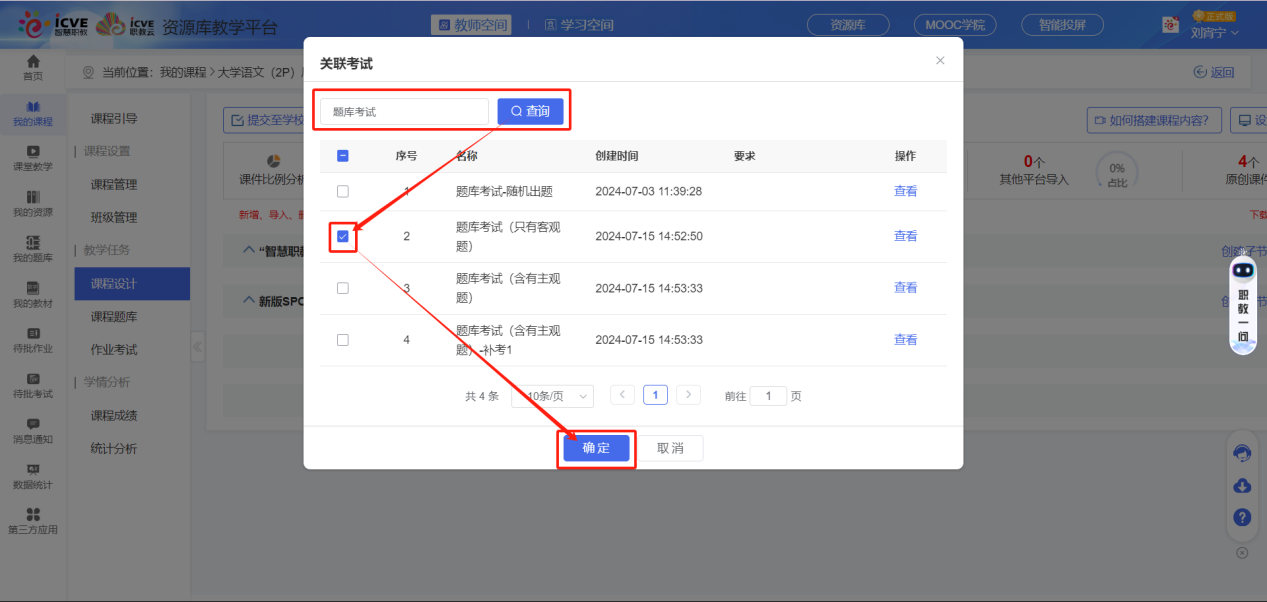Uncheck the row 2 客观题 exam checkbox
Image resolution: width=1267 pixels, height=602 pixels.
point(343,237)
